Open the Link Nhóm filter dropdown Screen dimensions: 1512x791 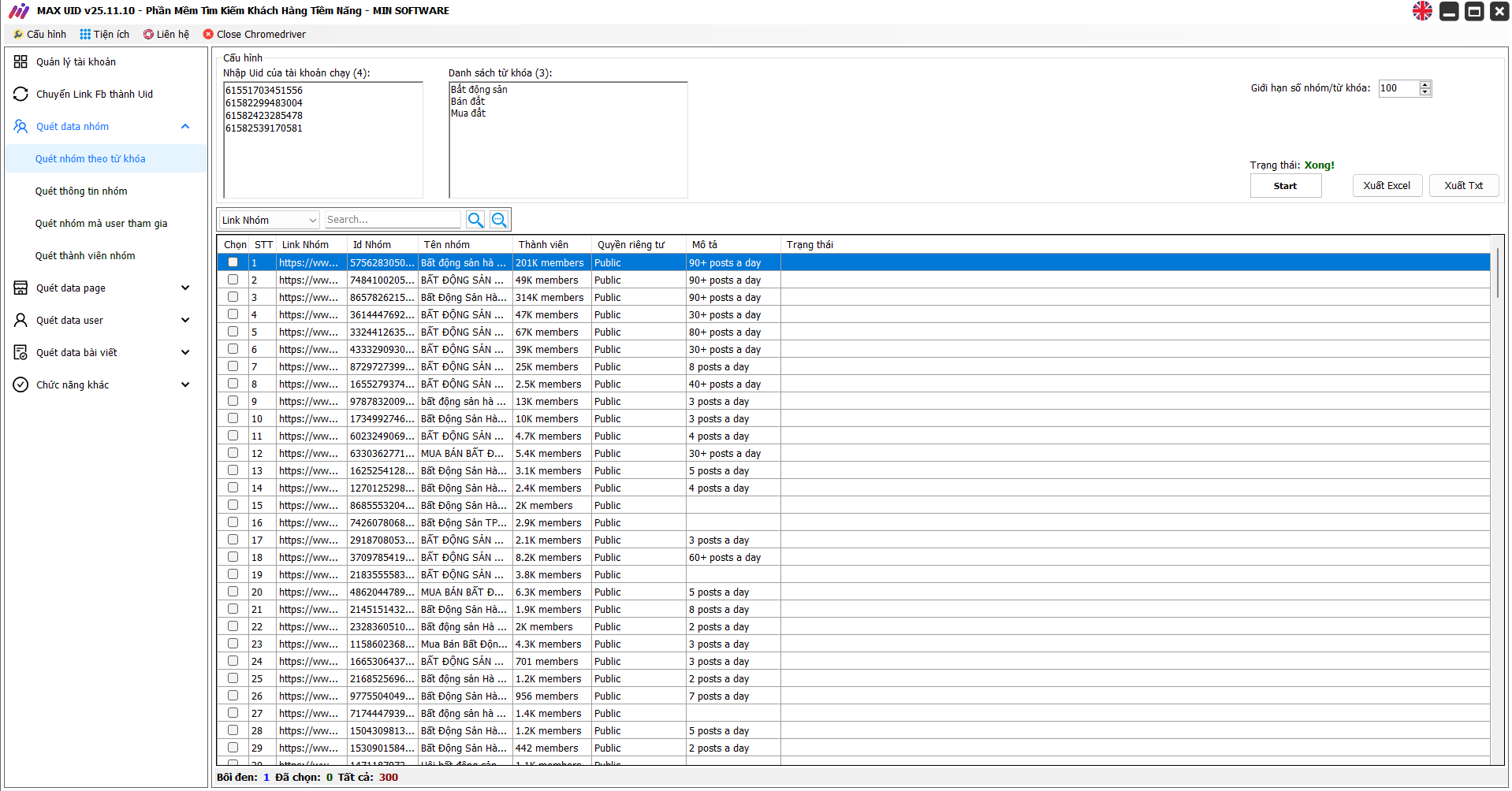(x=269, y=221)
